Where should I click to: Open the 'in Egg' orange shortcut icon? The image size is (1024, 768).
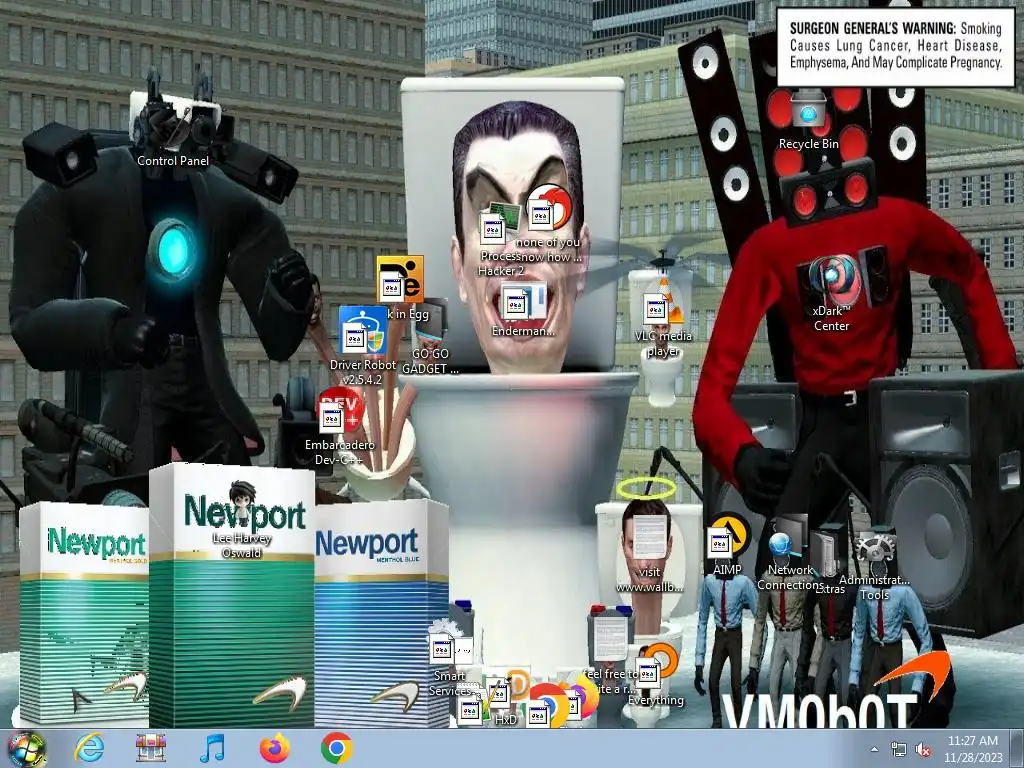pos(400,281)
